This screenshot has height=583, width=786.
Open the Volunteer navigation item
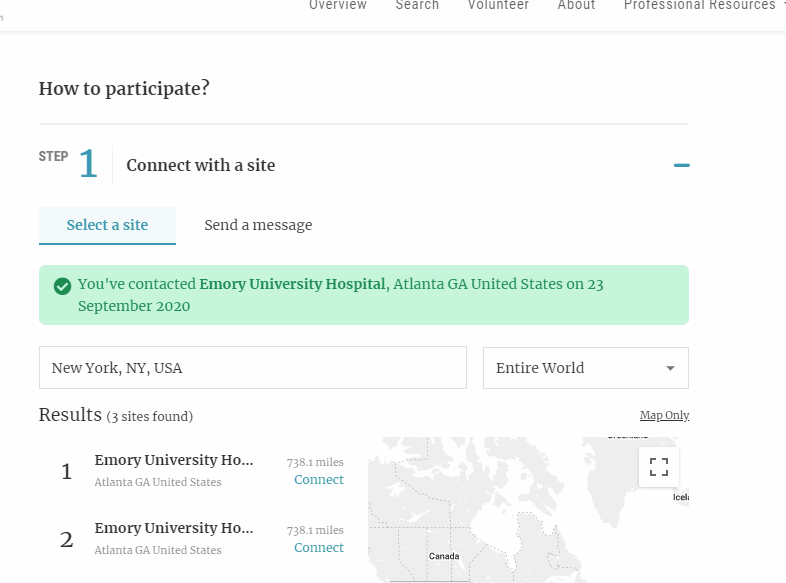(498, 6)
